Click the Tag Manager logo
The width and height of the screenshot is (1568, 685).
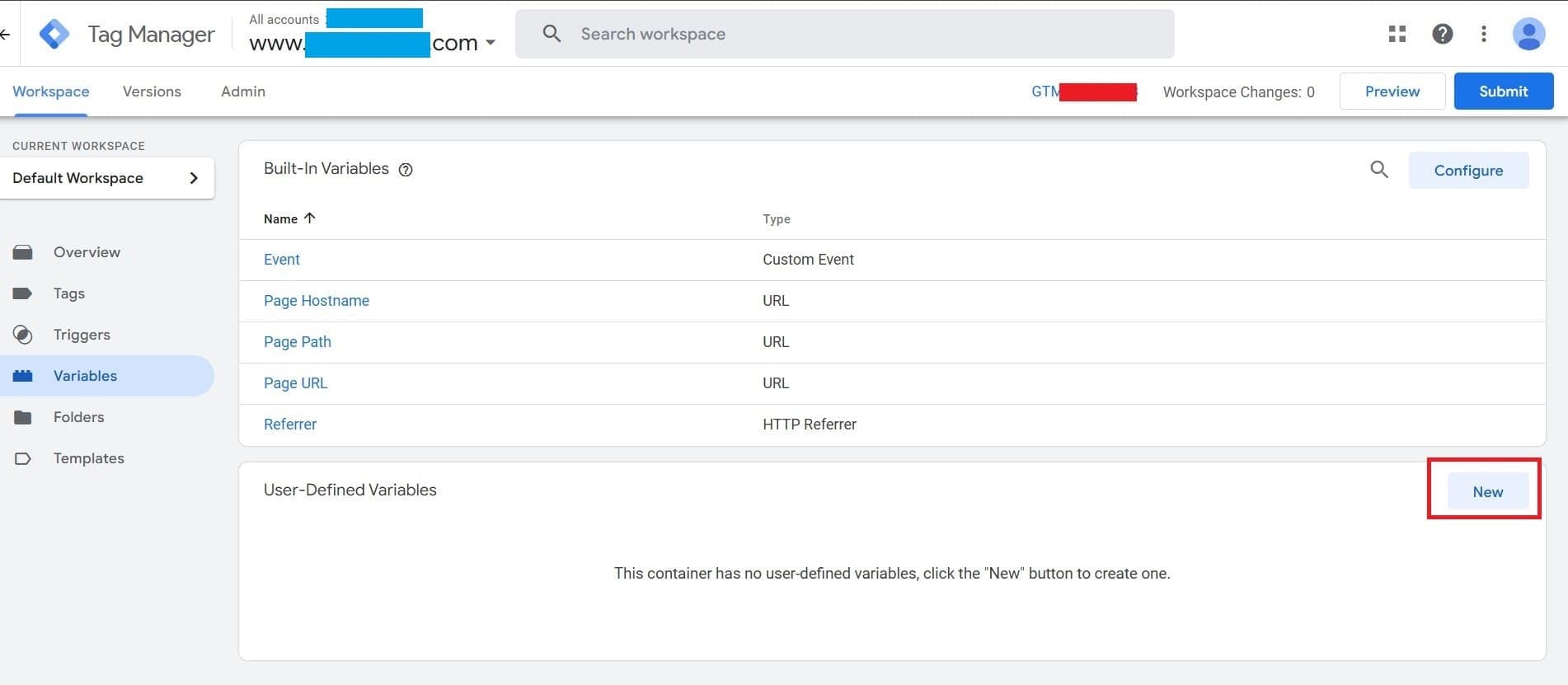[54, 34]
